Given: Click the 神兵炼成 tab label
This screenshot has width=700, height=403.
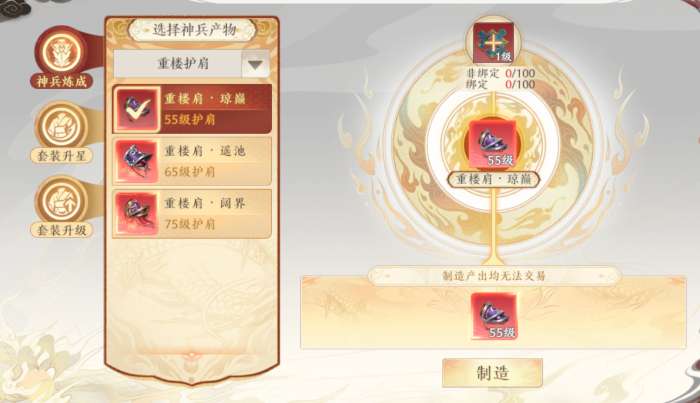Looking at the screenshot, I should point(62,82).
